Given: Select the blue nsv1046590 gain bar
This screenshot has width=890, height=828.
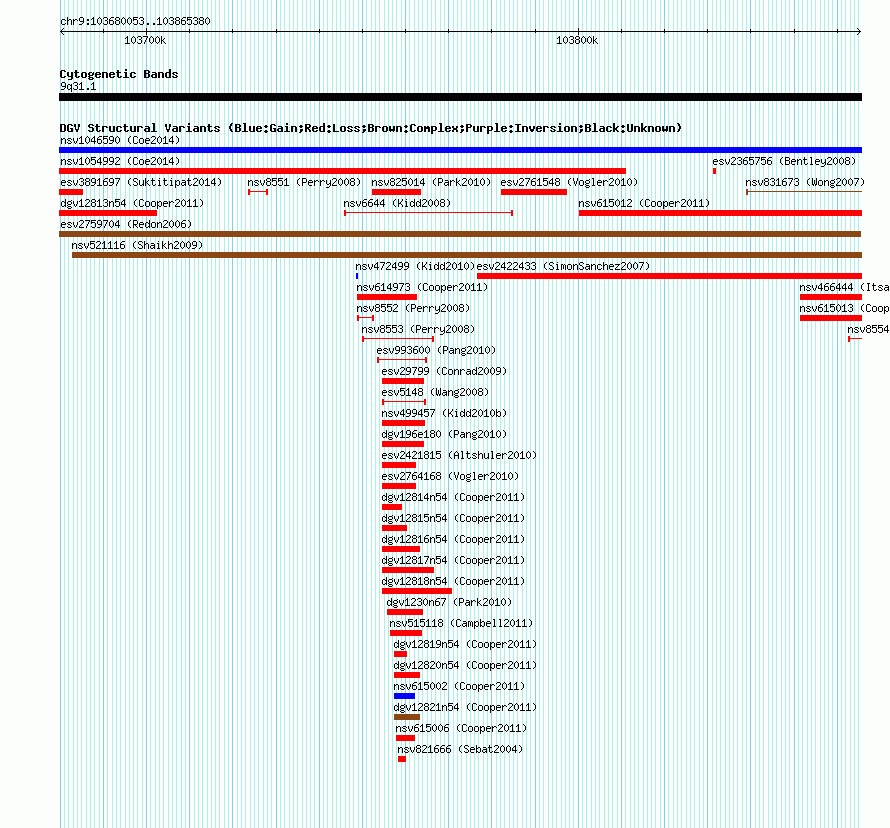Looking at the screenshot, I should click(460, 150).
